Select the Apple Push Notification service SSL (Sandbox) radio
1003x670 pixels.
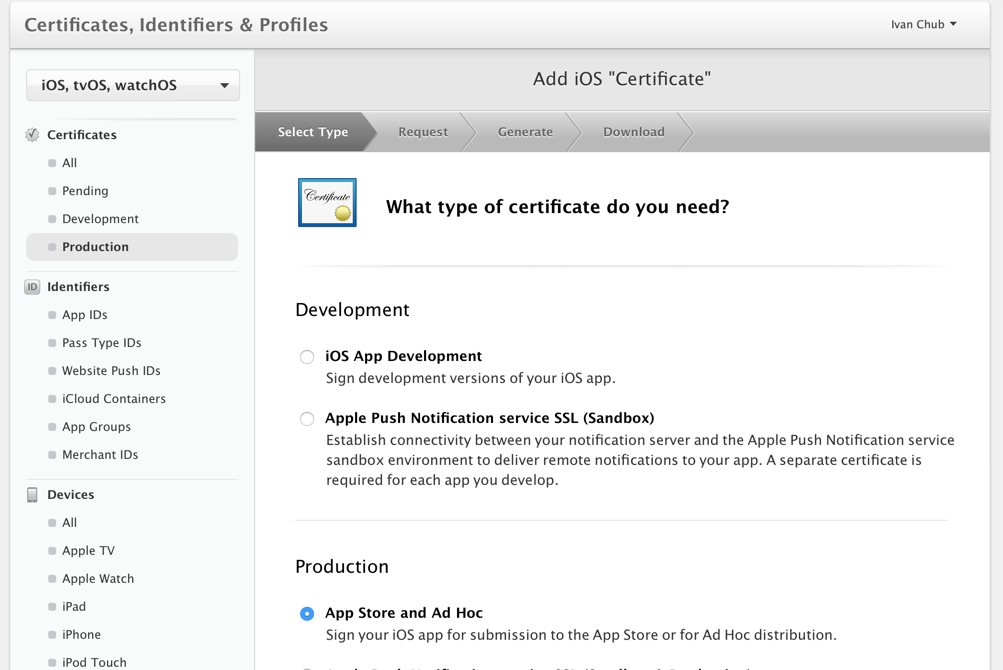point(307,419)
